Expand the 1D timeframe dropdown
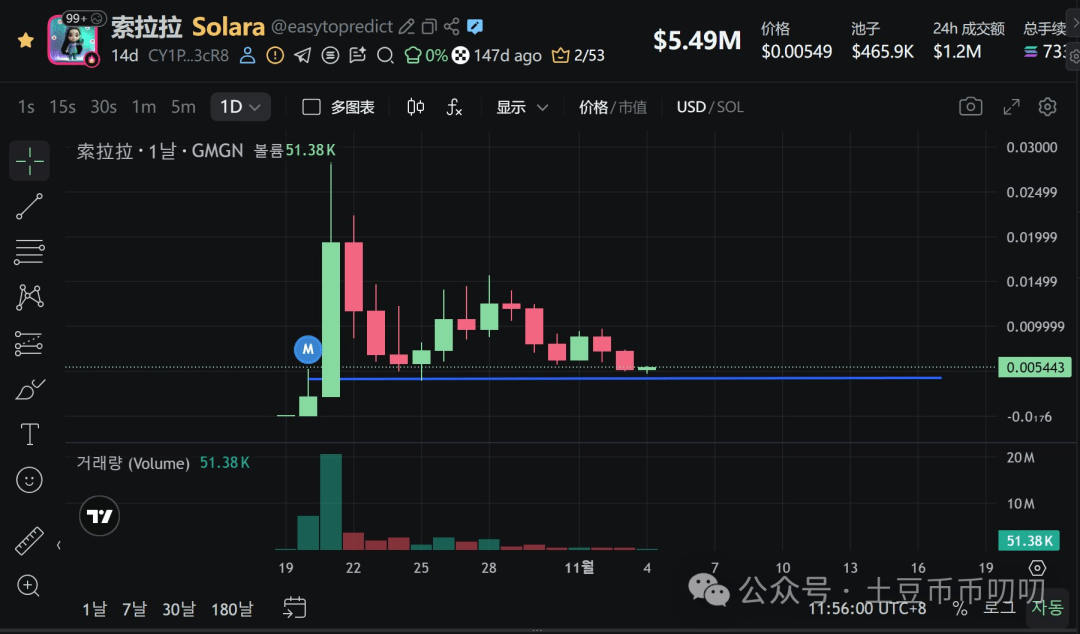Screen dimensions: 1080x634 240,107
